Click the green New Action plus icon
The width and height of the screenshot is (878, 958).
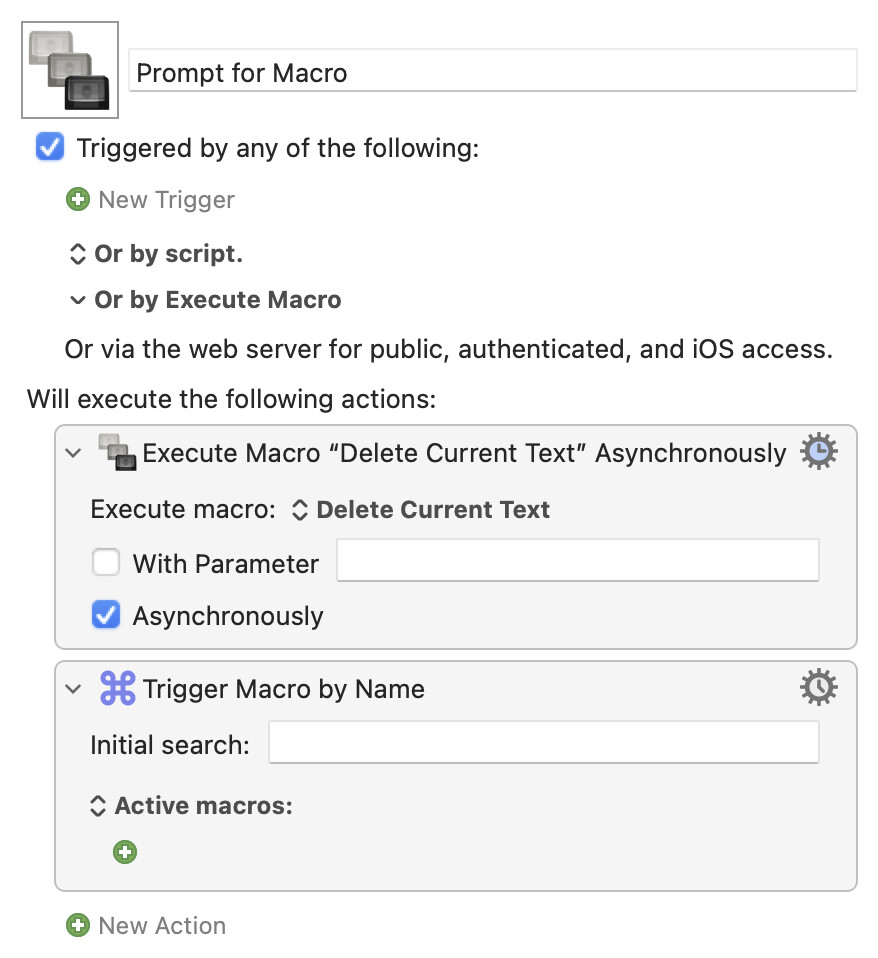point(77,926)
